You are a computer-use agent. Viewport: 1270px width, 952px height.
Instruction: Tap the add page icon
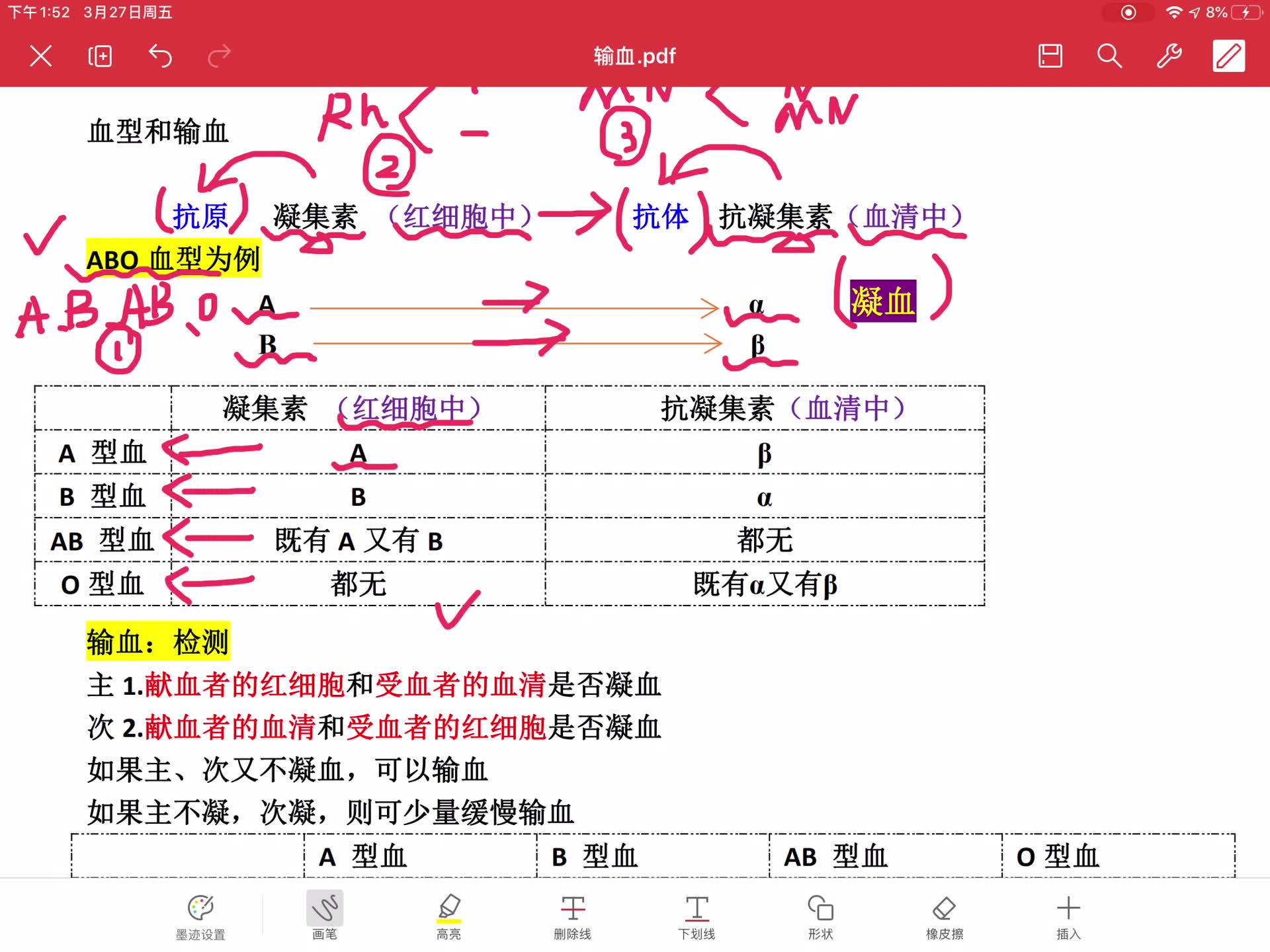click(100, 56)
